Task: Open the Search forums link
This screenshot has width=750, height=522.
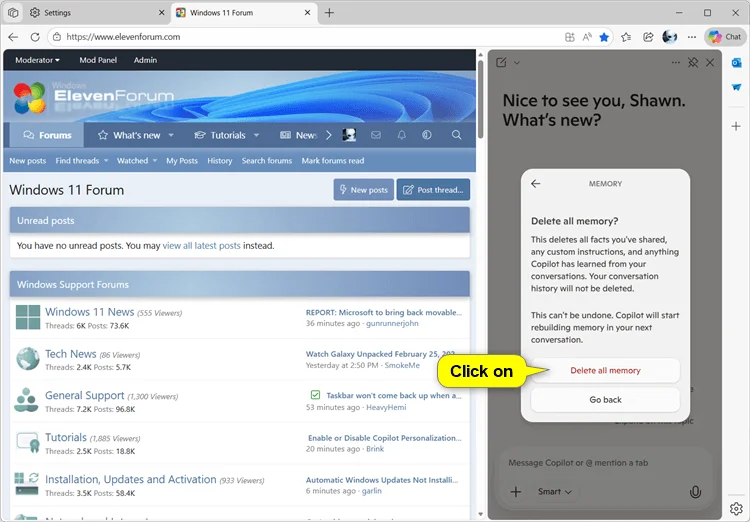Action: 266,161
